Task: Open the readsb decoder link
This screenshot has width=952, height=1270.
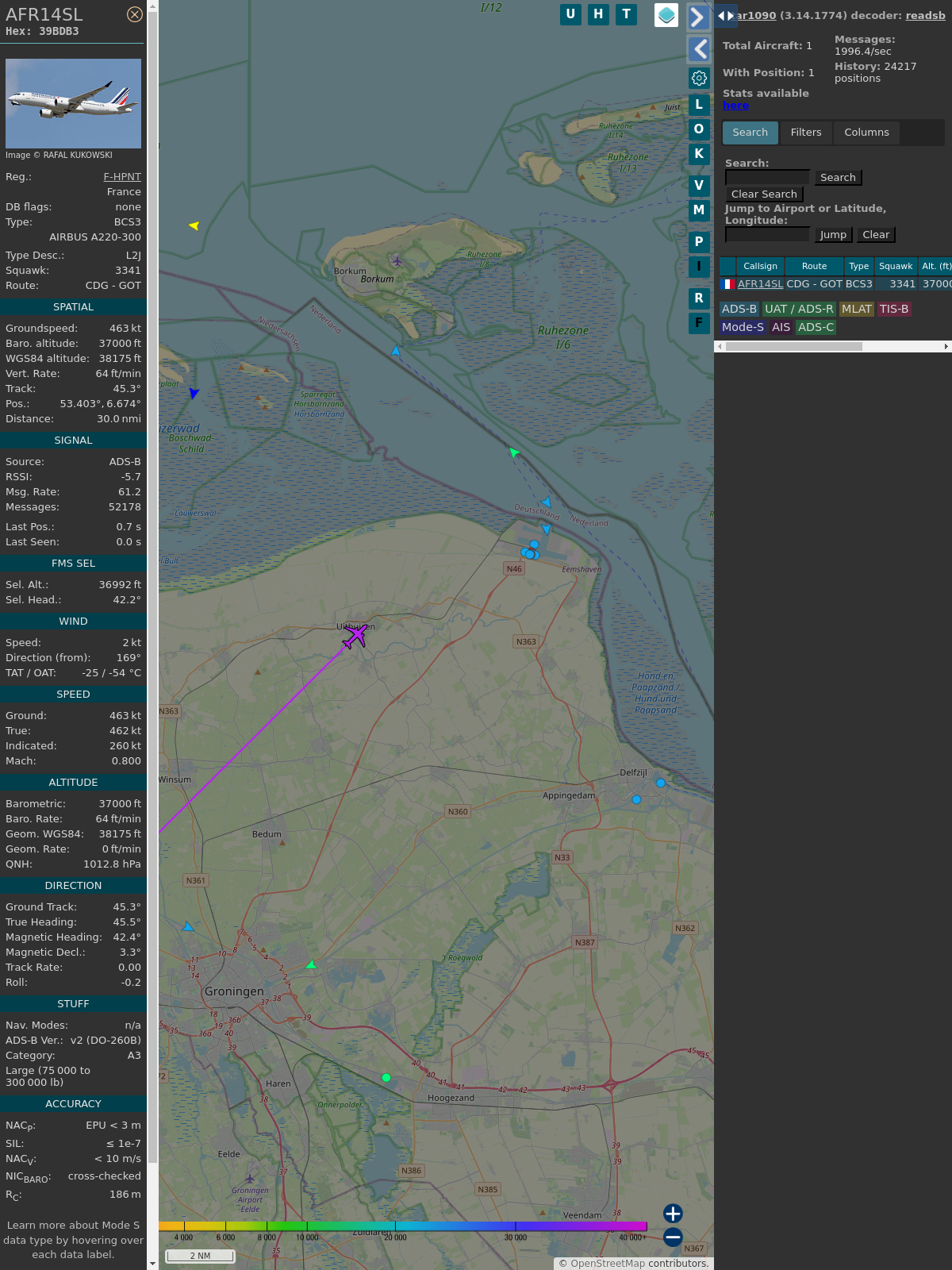Action: (x=925, y=16)
